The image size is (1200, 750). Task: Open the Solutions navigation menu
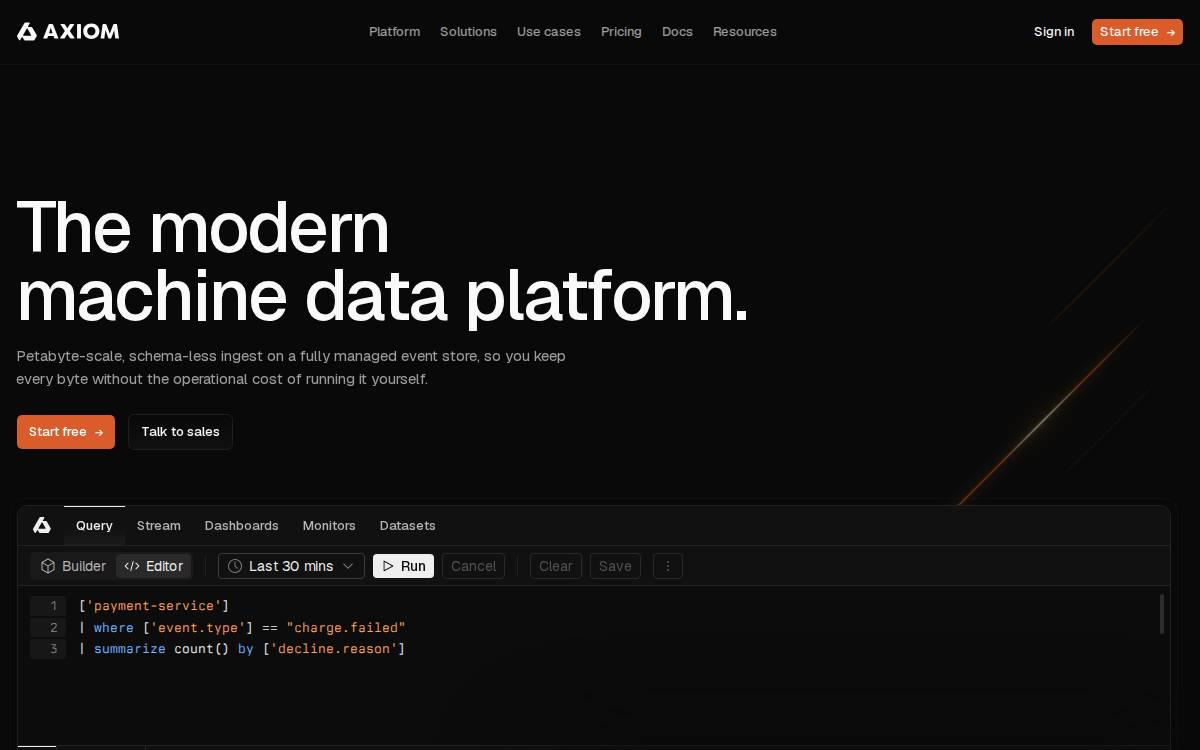[468, 32]
